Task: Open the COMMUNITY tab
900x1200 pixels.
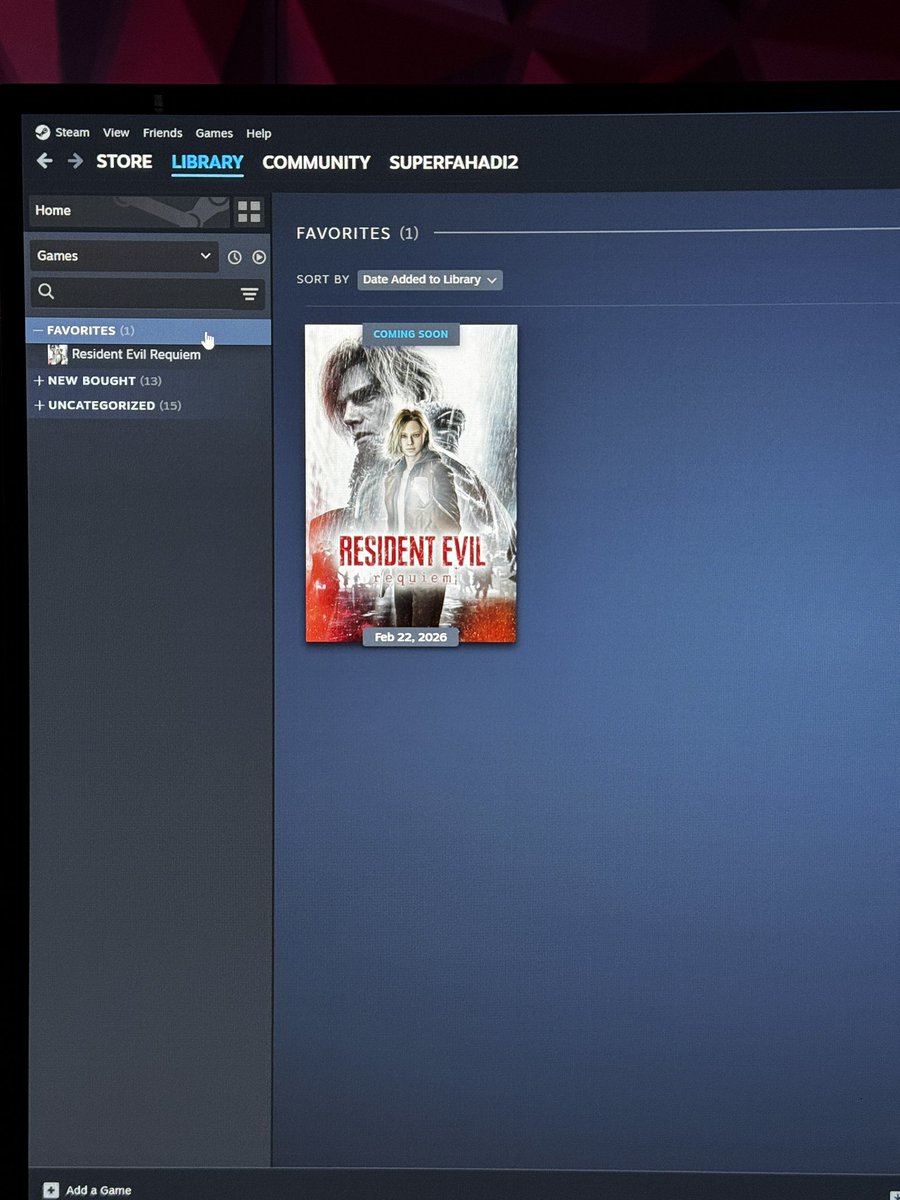Action: [x=316, y=162]
